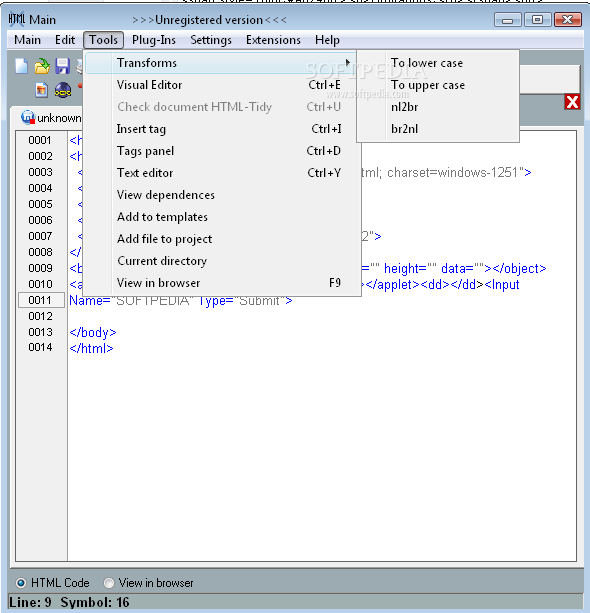Click the Line: 9 Symbol: 16 status

[69, 602]
